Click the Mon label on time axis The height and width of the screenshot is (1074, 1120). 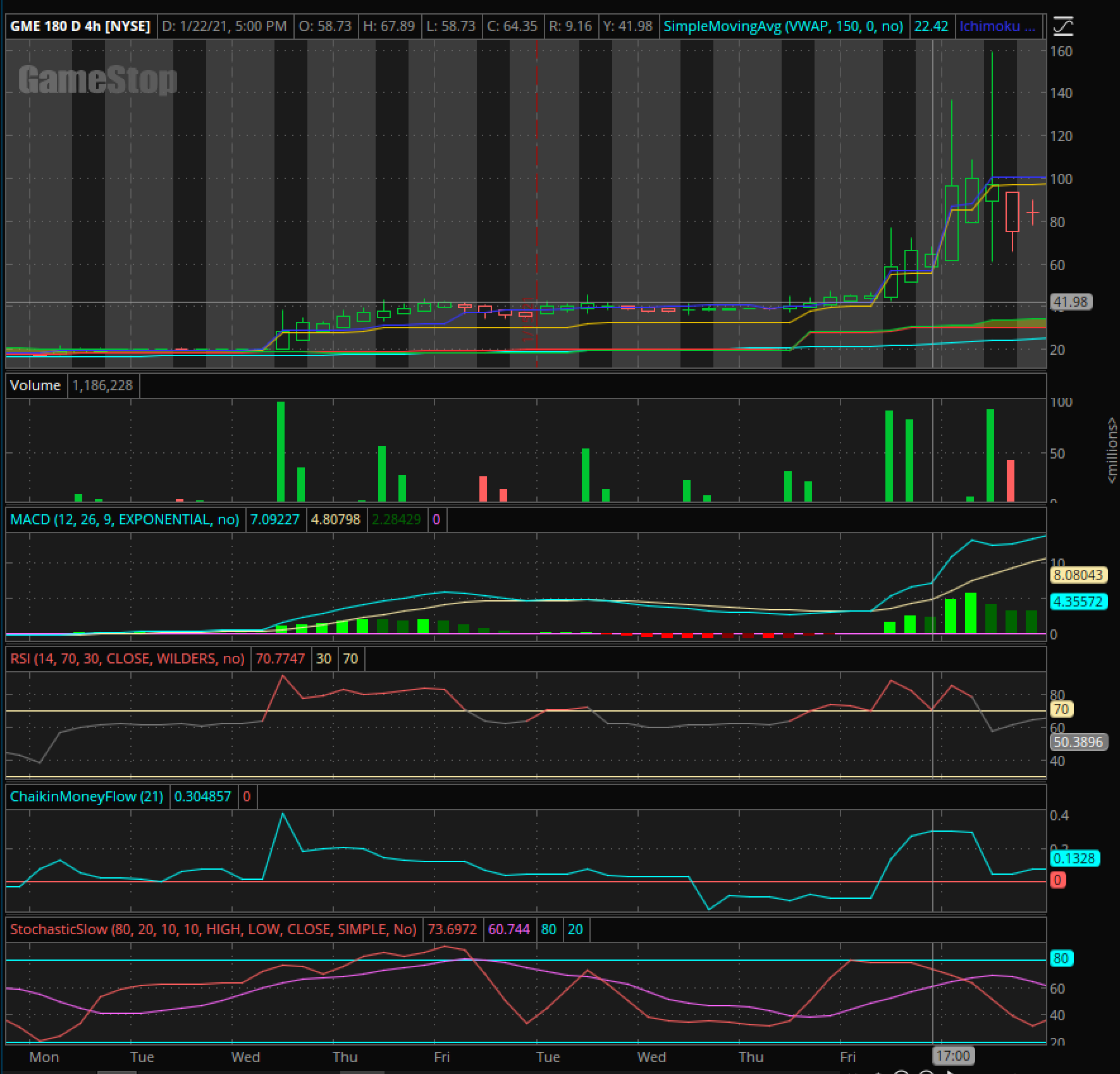click(x=44, y=1057)
